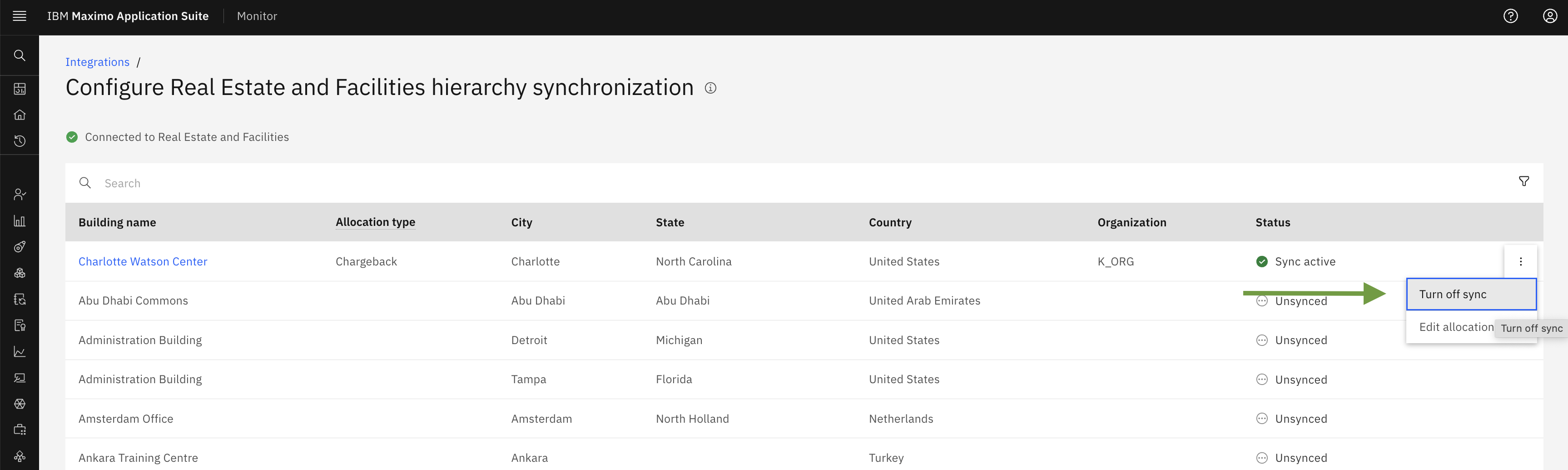The width and height of the screenshot is (1568, 470).
Task: Click the United Arab Emirates country cell
Action: click(x=925, y=301)
